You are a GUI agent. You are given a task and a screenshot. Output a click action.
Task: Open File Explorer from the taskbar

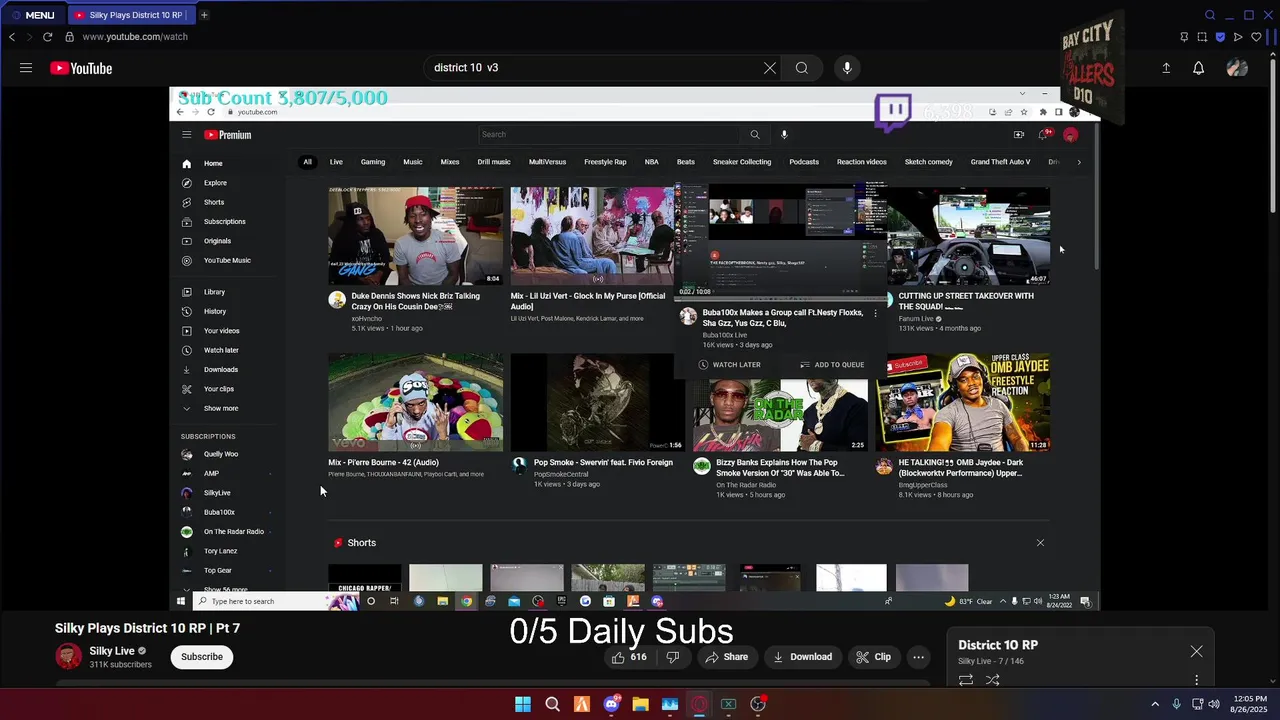640,704
